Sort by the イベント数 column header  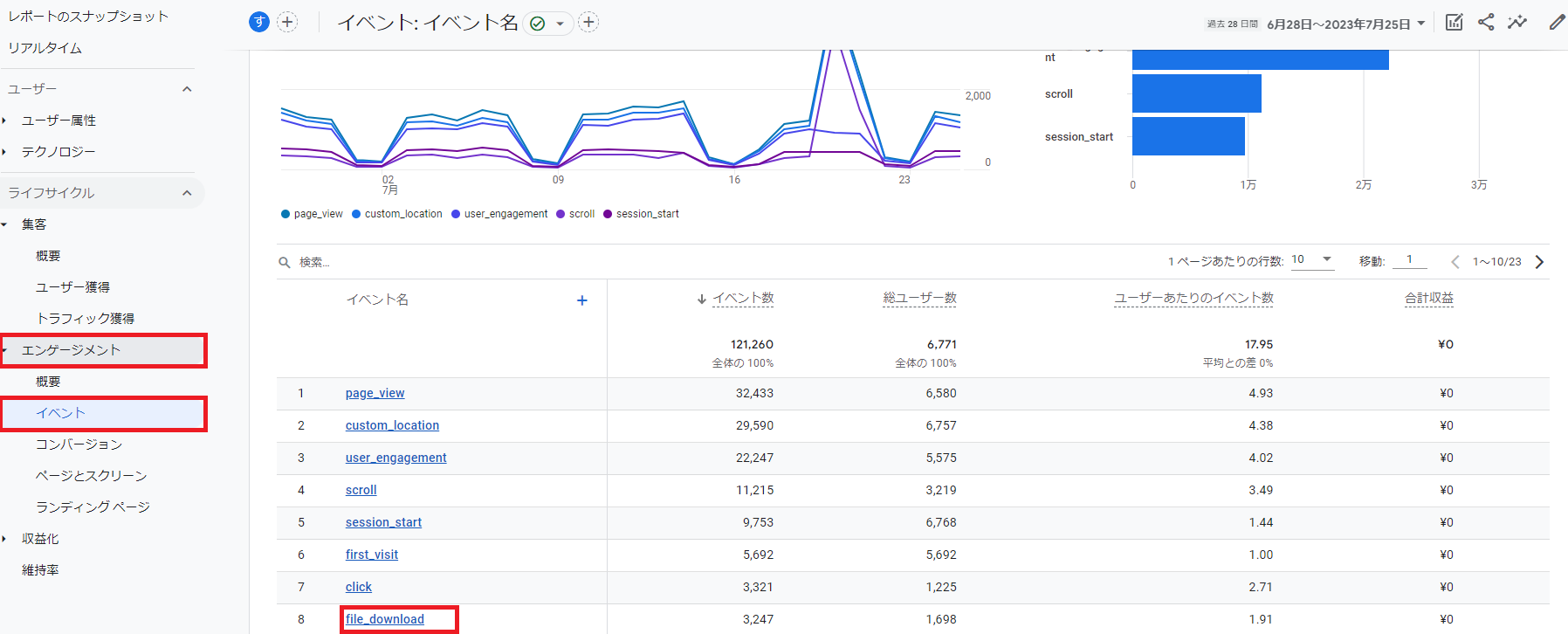[x=742, y=299]
